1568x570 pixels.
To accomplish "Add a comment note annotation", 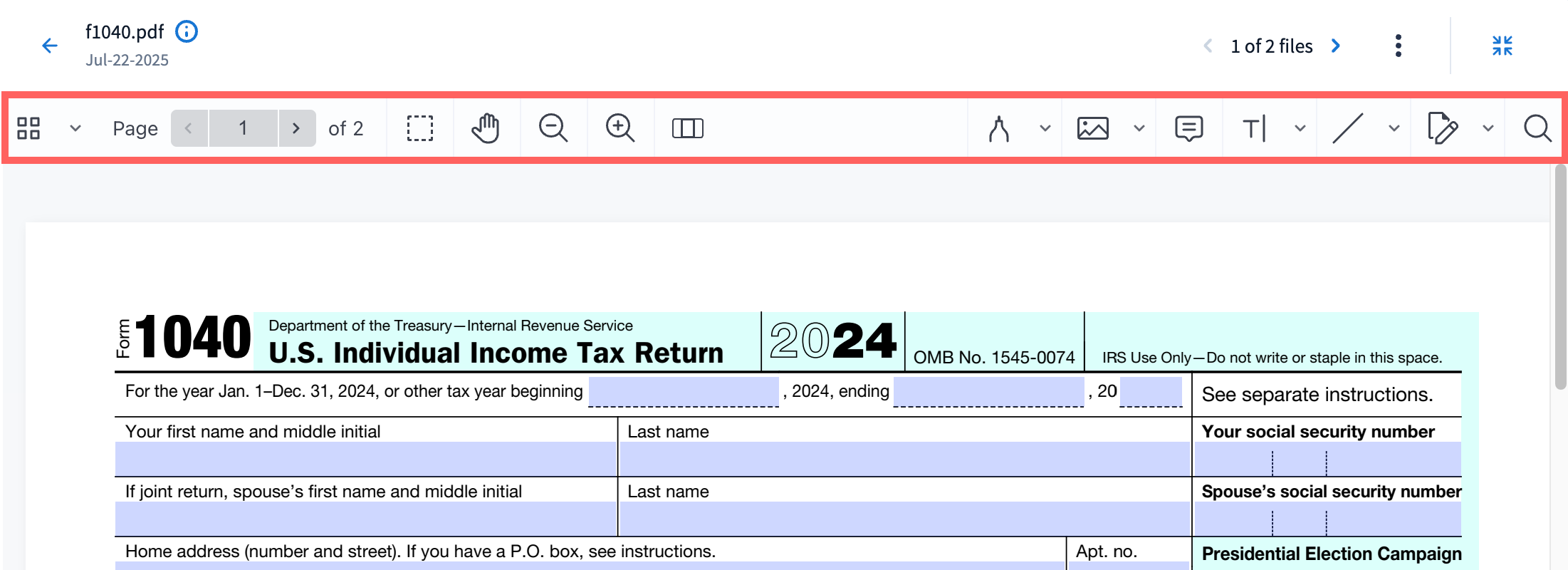I will [x=1188, y=128].
